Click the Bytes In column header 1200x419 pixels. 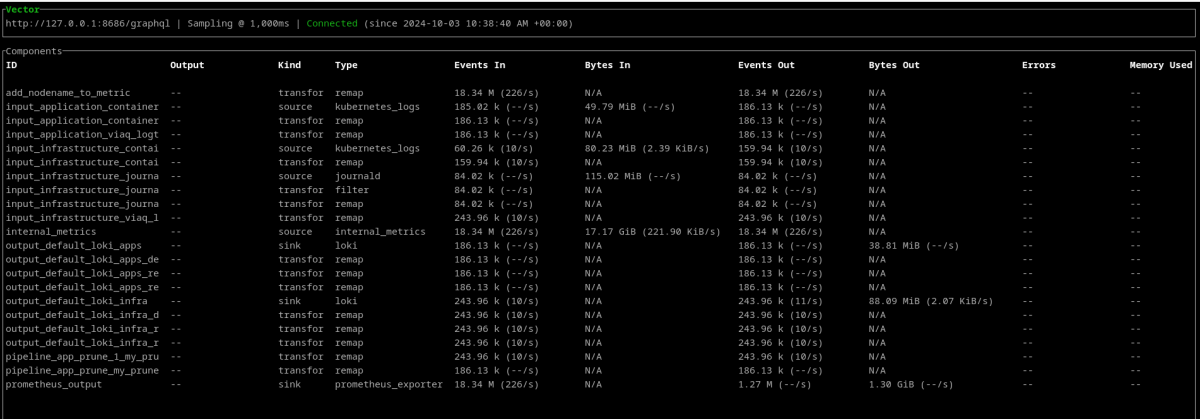608,65
